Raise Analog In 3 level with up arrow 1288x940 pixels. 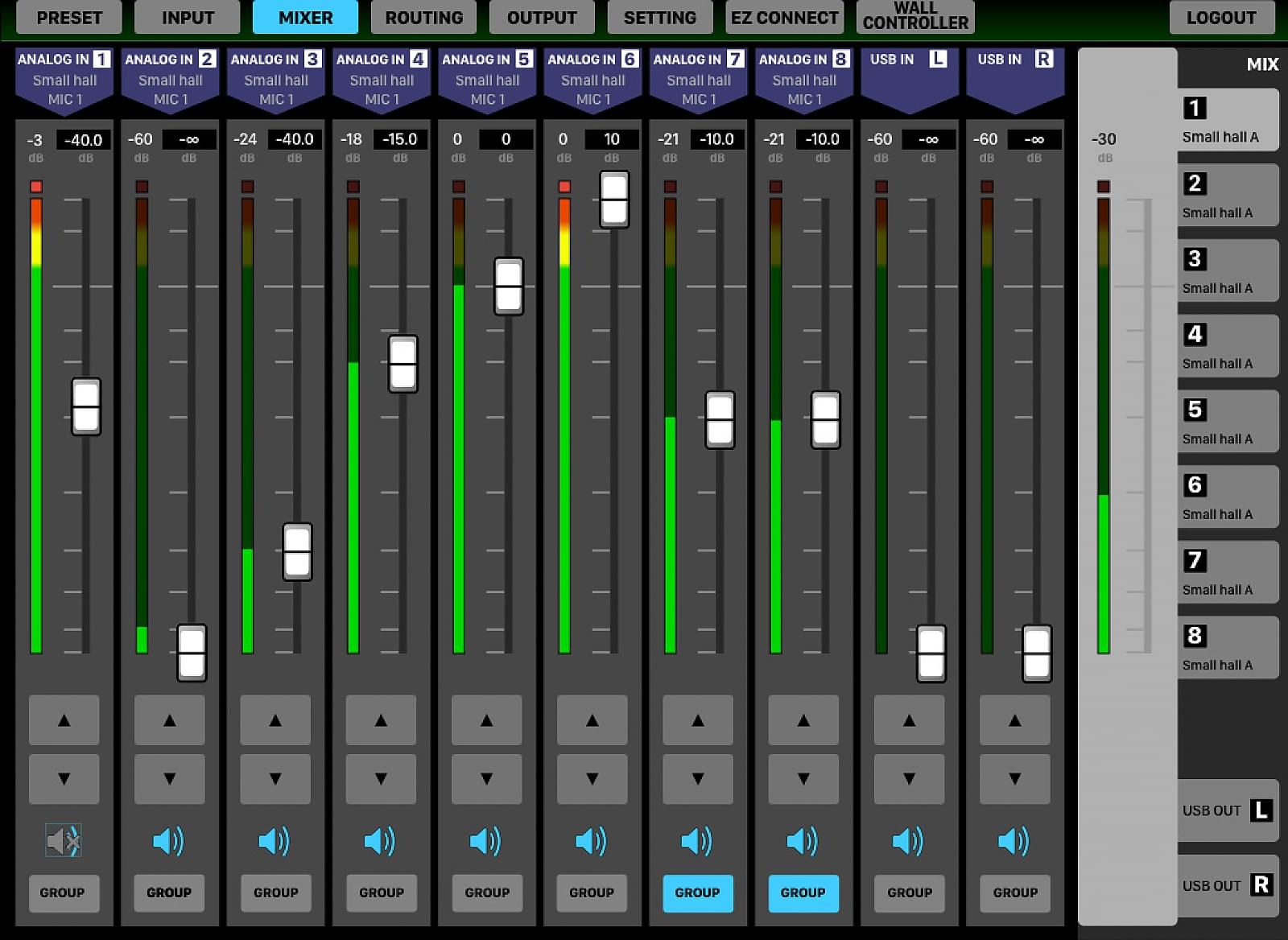tap(275, 720)
